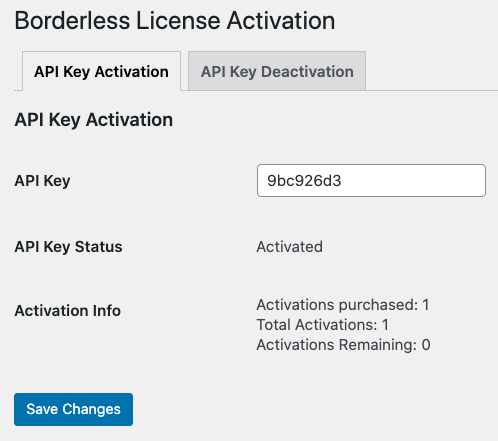Click the word Activation in page title

[x=281, y=21]
